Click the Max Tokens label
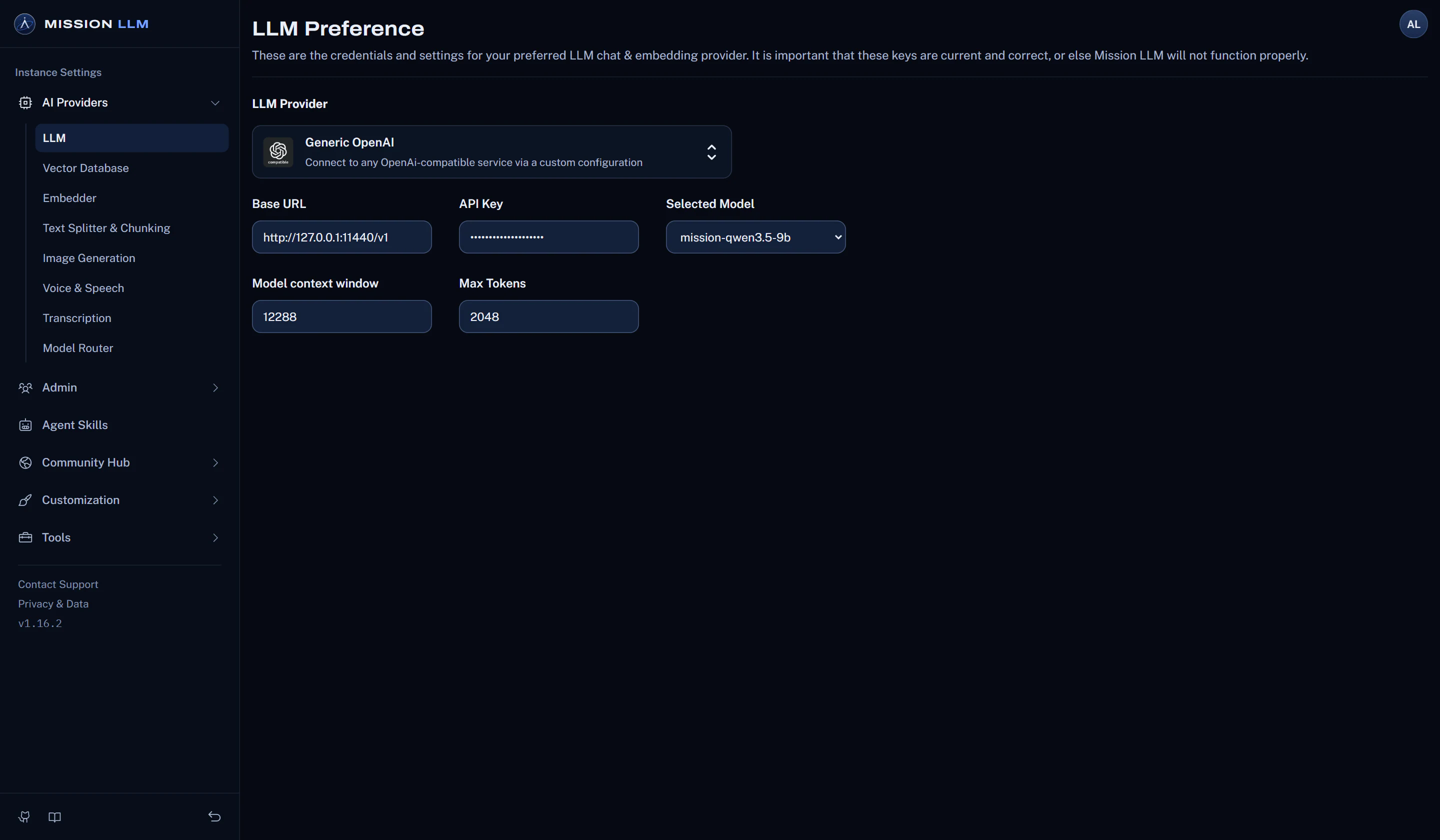The width and height of the screenshot is (1440, 840). (492, 283)
